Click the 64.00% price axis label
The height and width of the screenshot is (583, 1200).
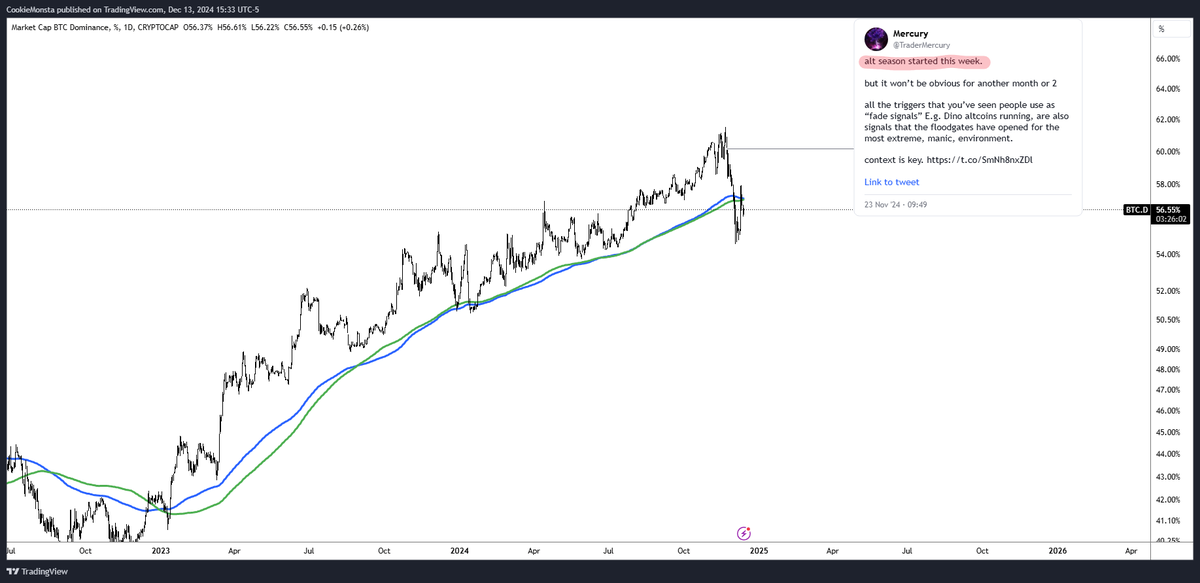[1168, 90]
